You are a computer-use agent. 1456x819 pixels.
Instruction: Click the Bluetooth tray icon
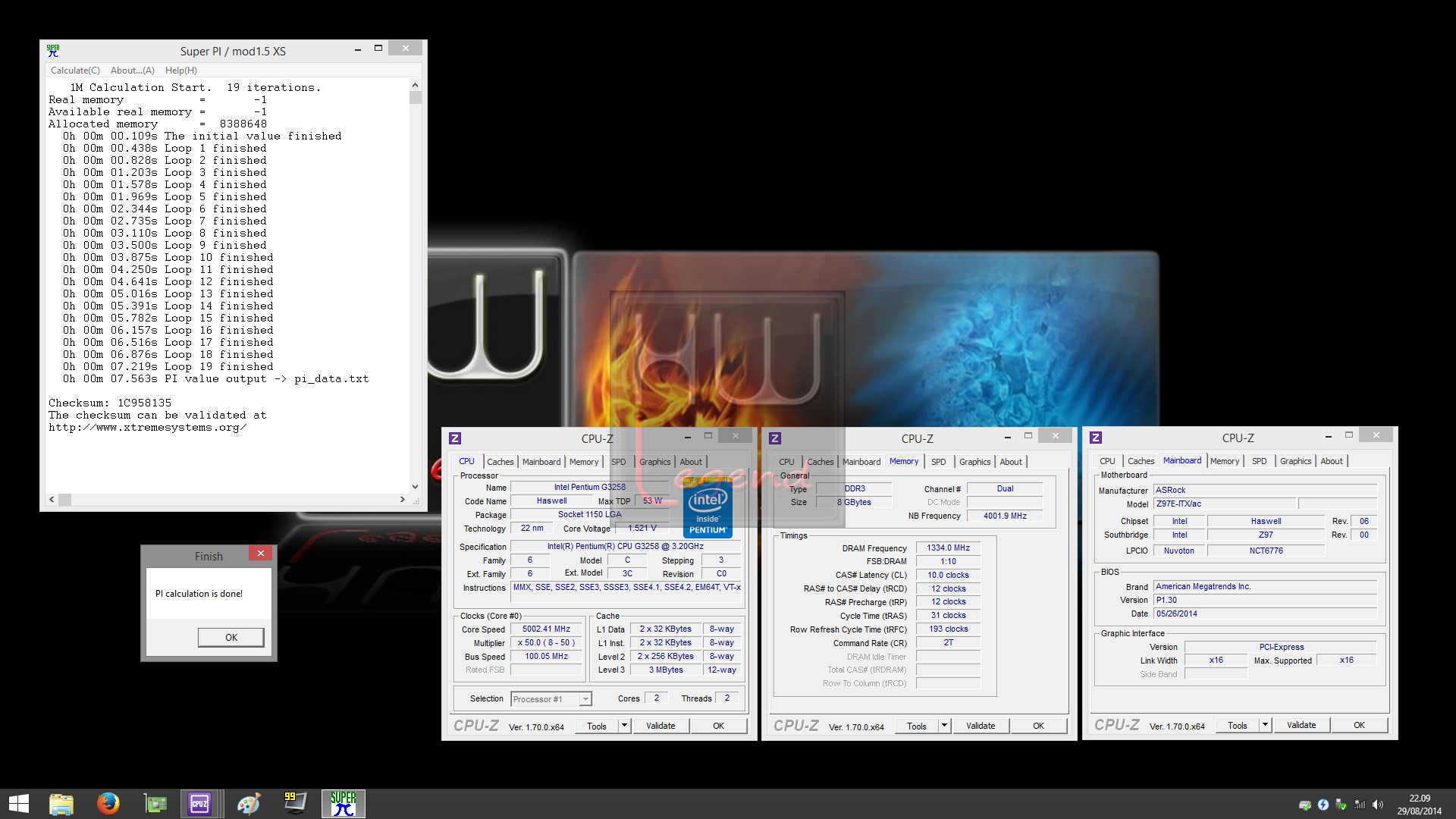pyautogui.click(x=1323, y=805)
